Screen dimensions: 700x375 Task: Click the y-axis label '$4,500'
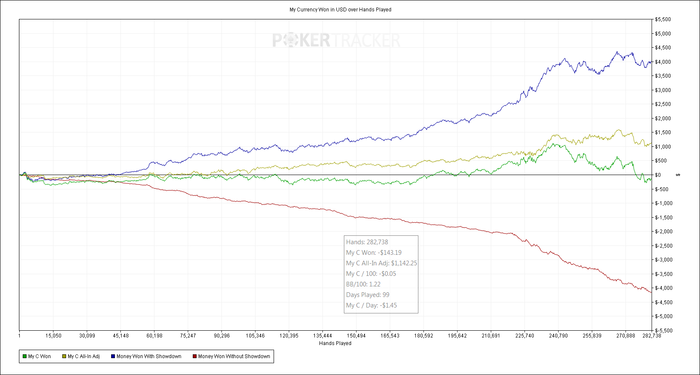[x=662, y=48]
